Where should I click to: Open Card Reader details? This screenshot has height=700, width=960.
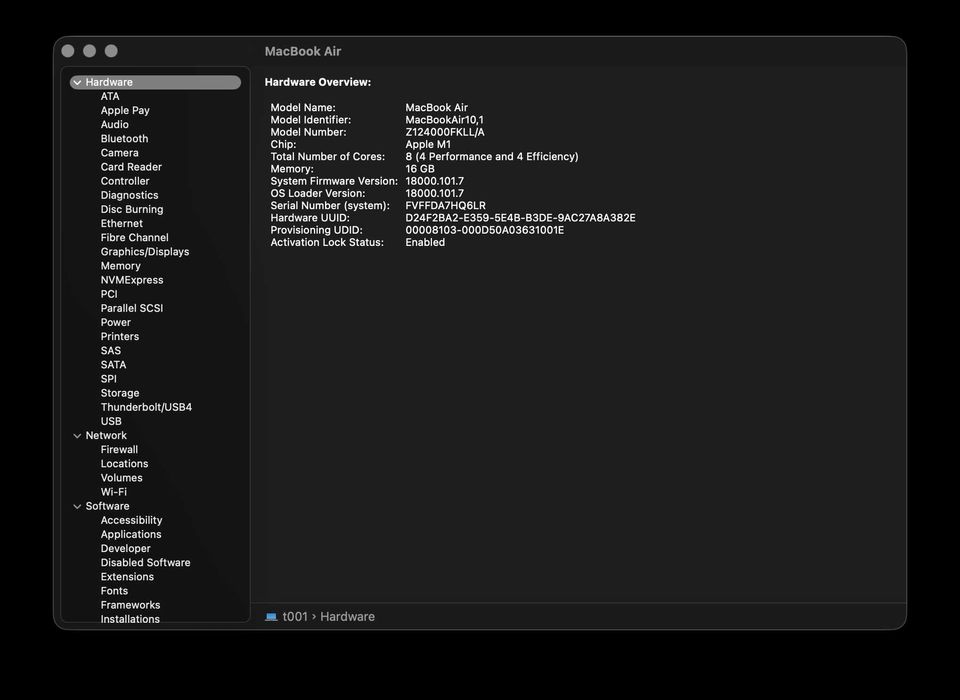(131, 167)
